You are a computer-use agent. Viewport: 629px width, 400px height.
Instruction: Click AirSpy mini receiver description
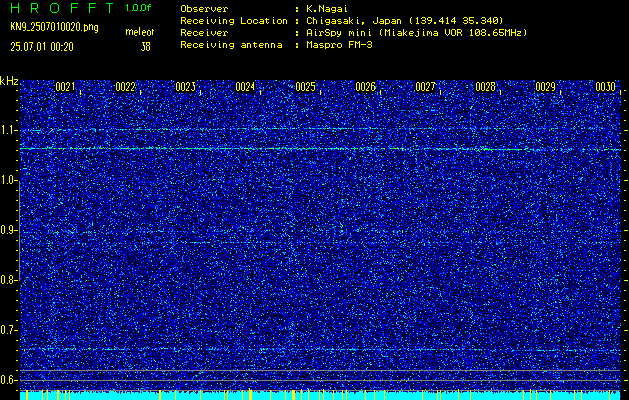[x=416, y=33]
